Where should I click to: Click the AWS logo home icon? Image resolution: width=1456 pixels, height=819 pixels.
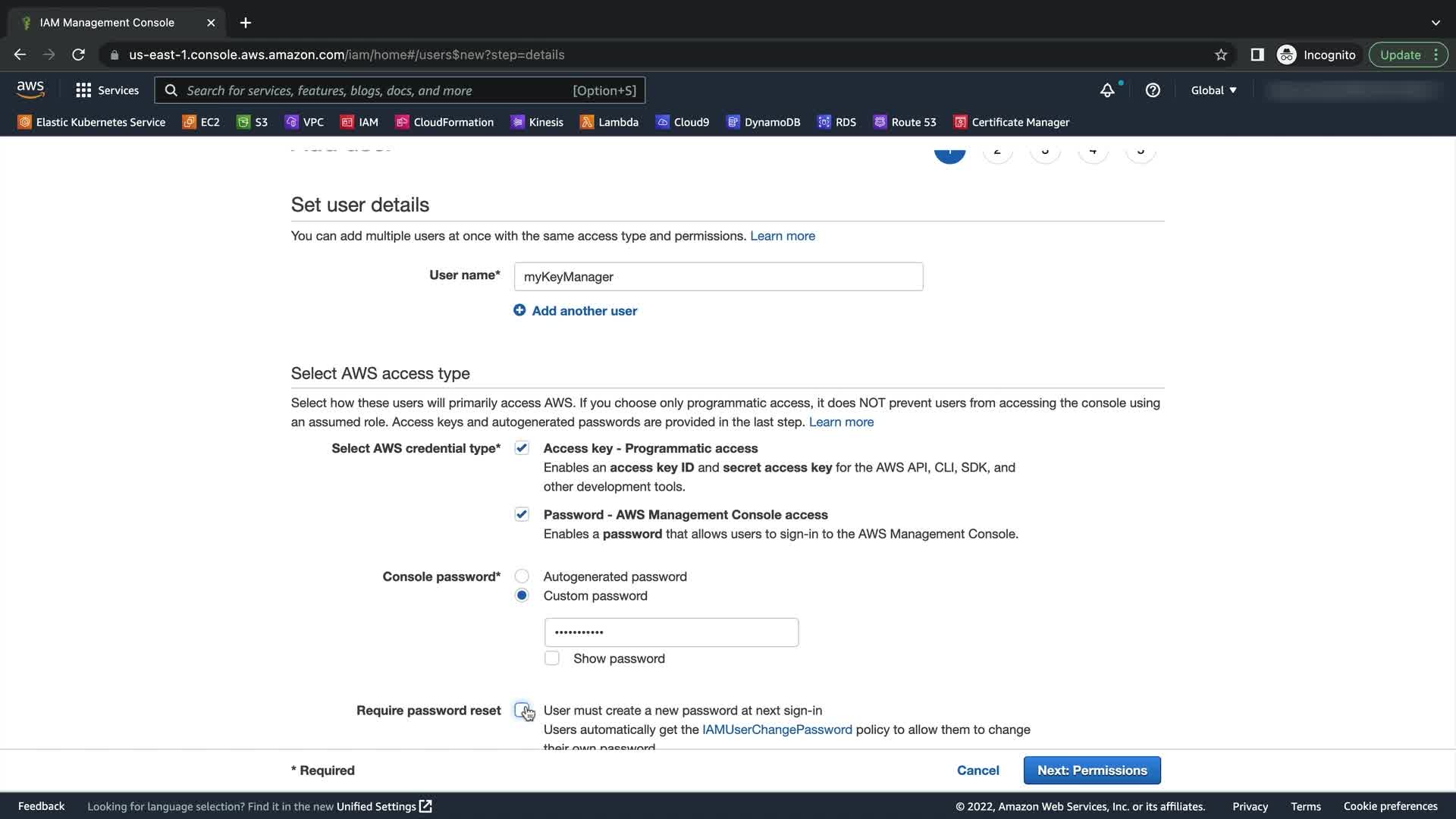[x=30, y=89]
